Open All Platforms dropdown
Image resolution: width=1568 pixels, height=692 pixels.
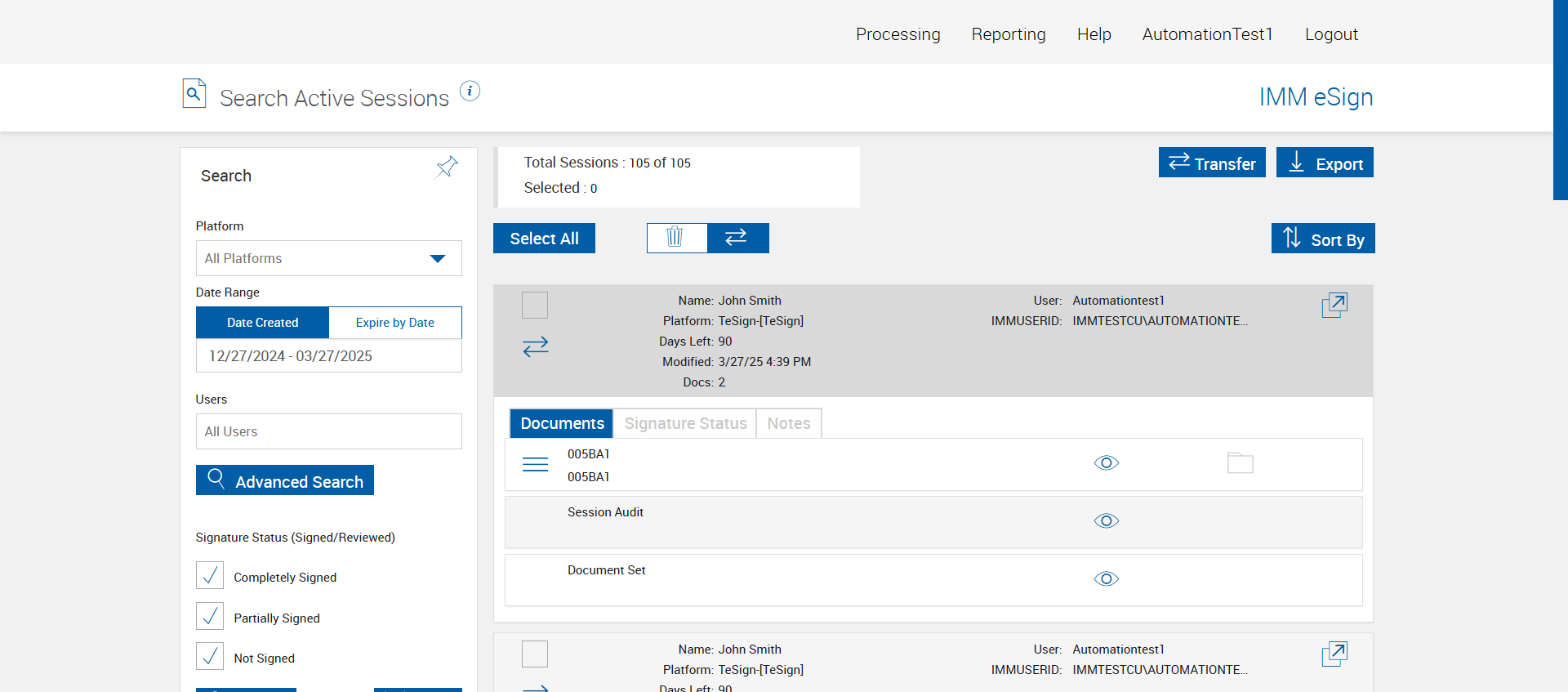click(x=328, y=258)
